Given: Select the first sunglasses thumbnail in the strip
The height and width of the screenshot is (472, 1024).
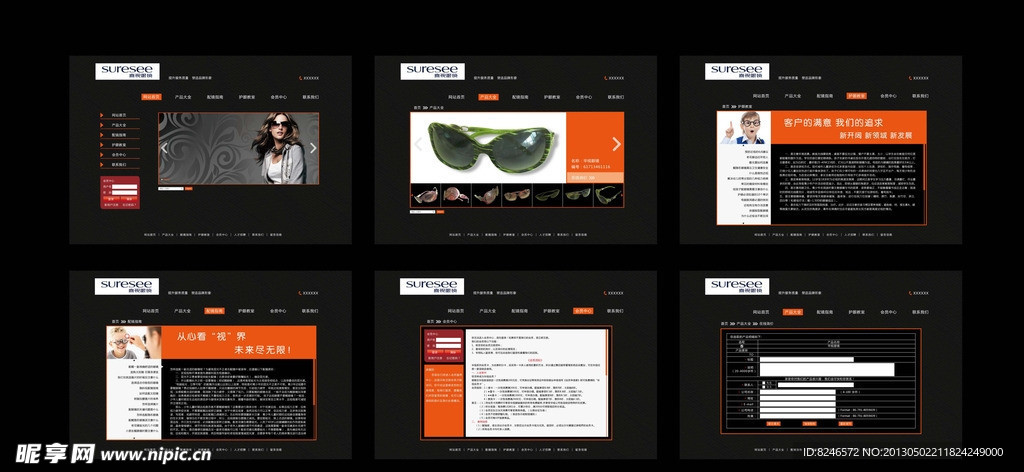Looking at the screenshot, I should (x=425, y=195).
